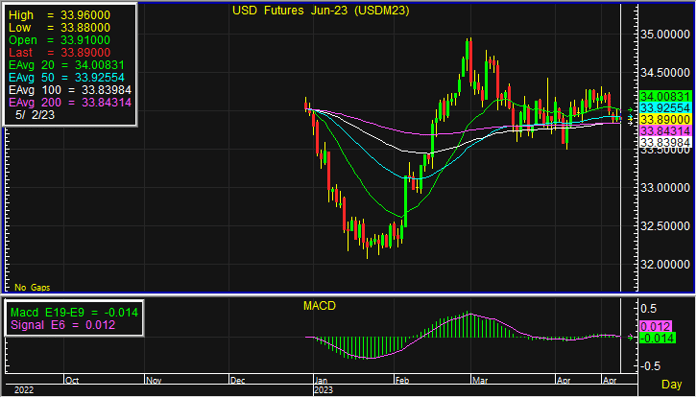Click the 32.00000 price axis label
The height and width of the screenshot is (398, 697).
pos(665,264)
